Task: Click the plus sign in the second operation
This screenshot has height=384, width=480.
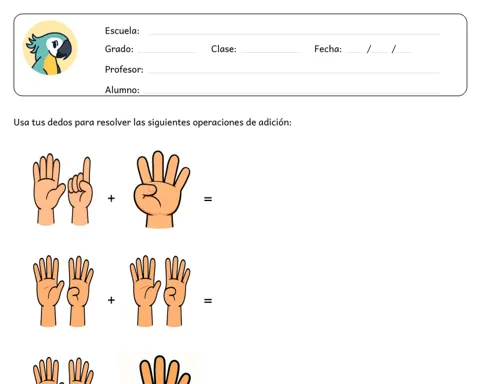Action: pos(111,300)
